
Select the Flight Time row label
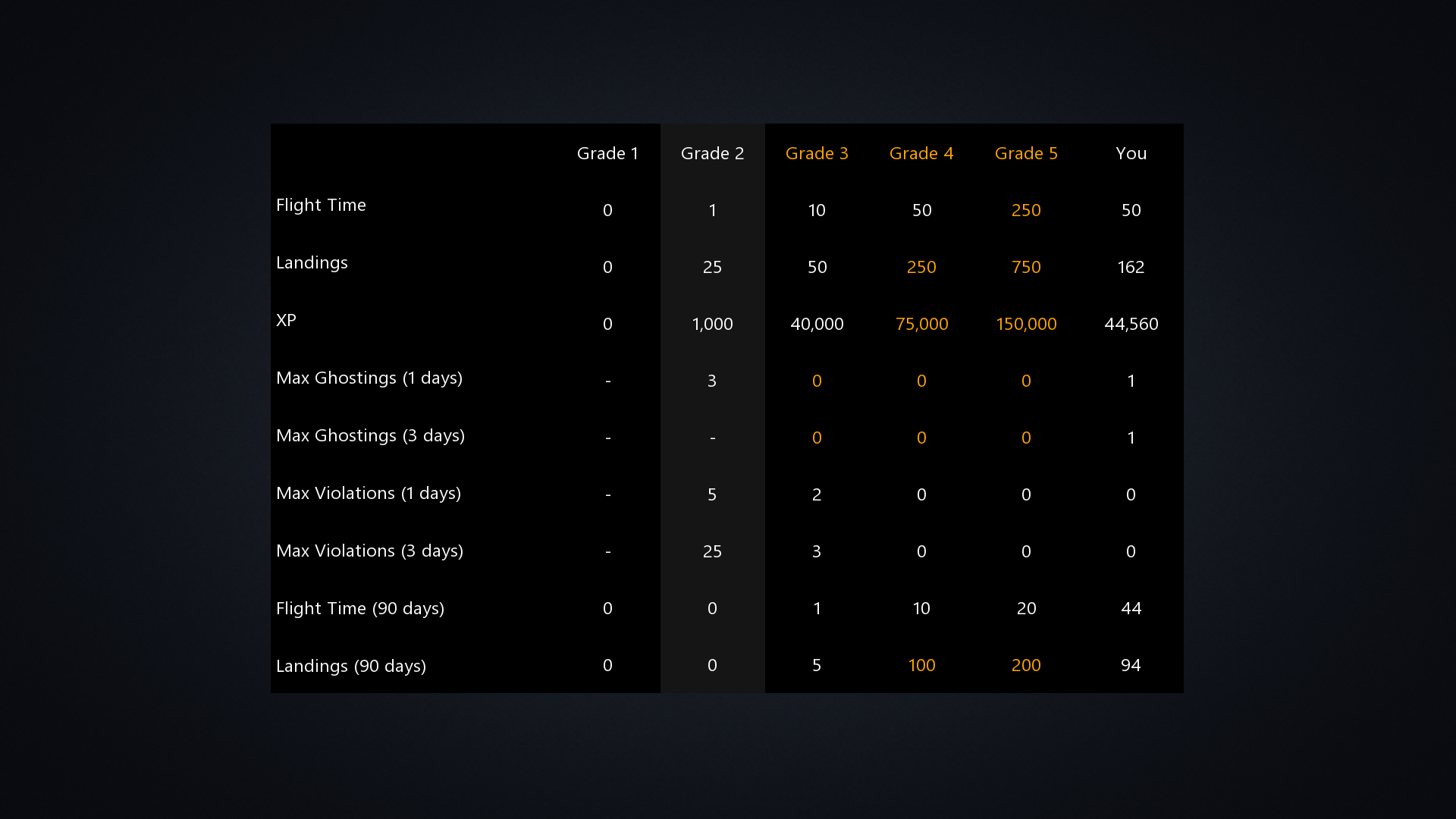[x=321, y=205]
